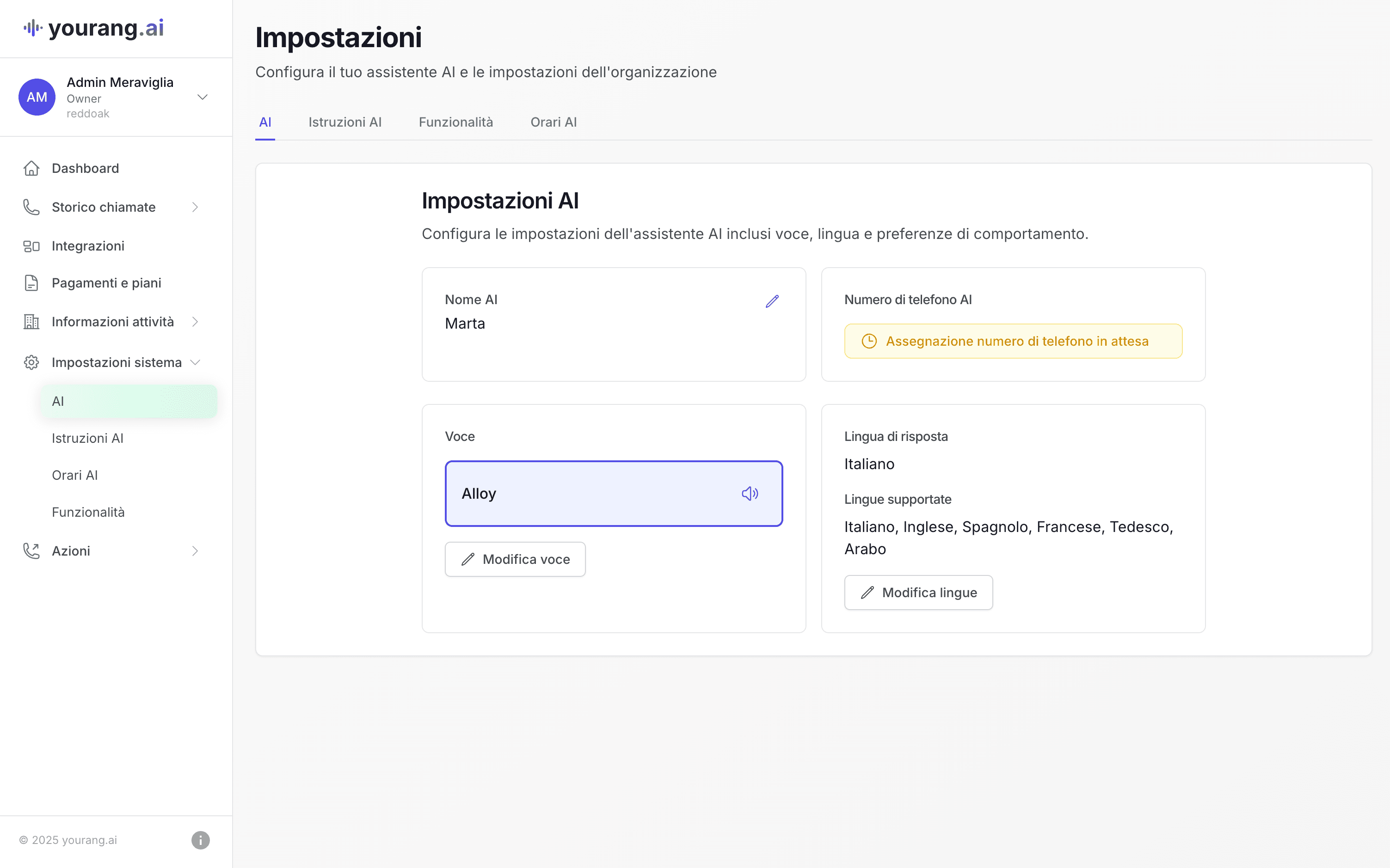Click the Modifica voce button

pyautogui.click(x=515, y=559)
